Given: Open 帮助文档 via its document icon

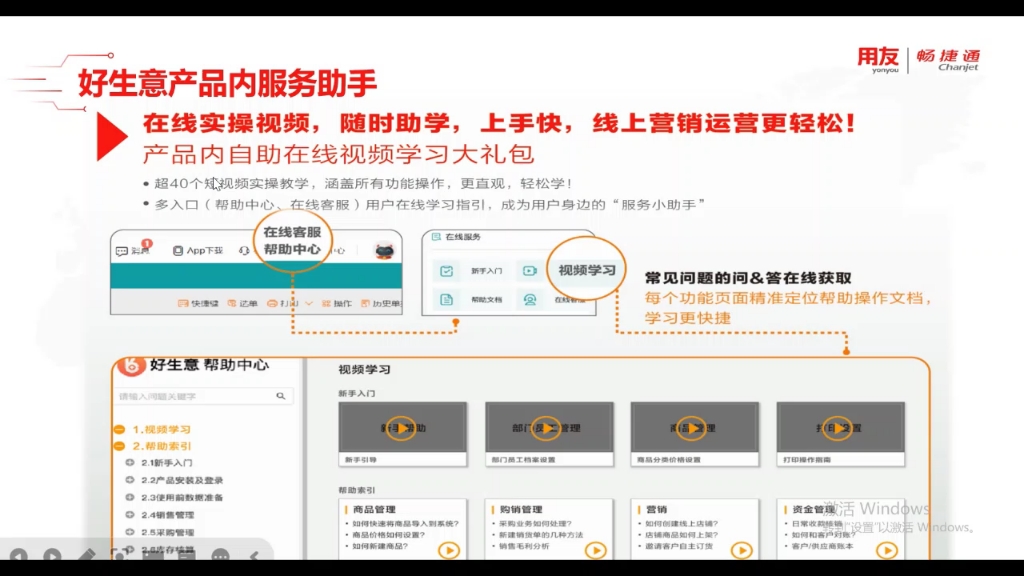Looking at the screenshot, I should 447,300.
